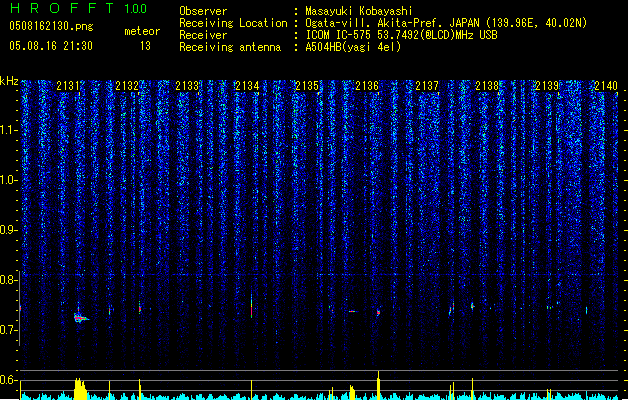
Task: Click the meteor count value 13
Action: point(145,46)
